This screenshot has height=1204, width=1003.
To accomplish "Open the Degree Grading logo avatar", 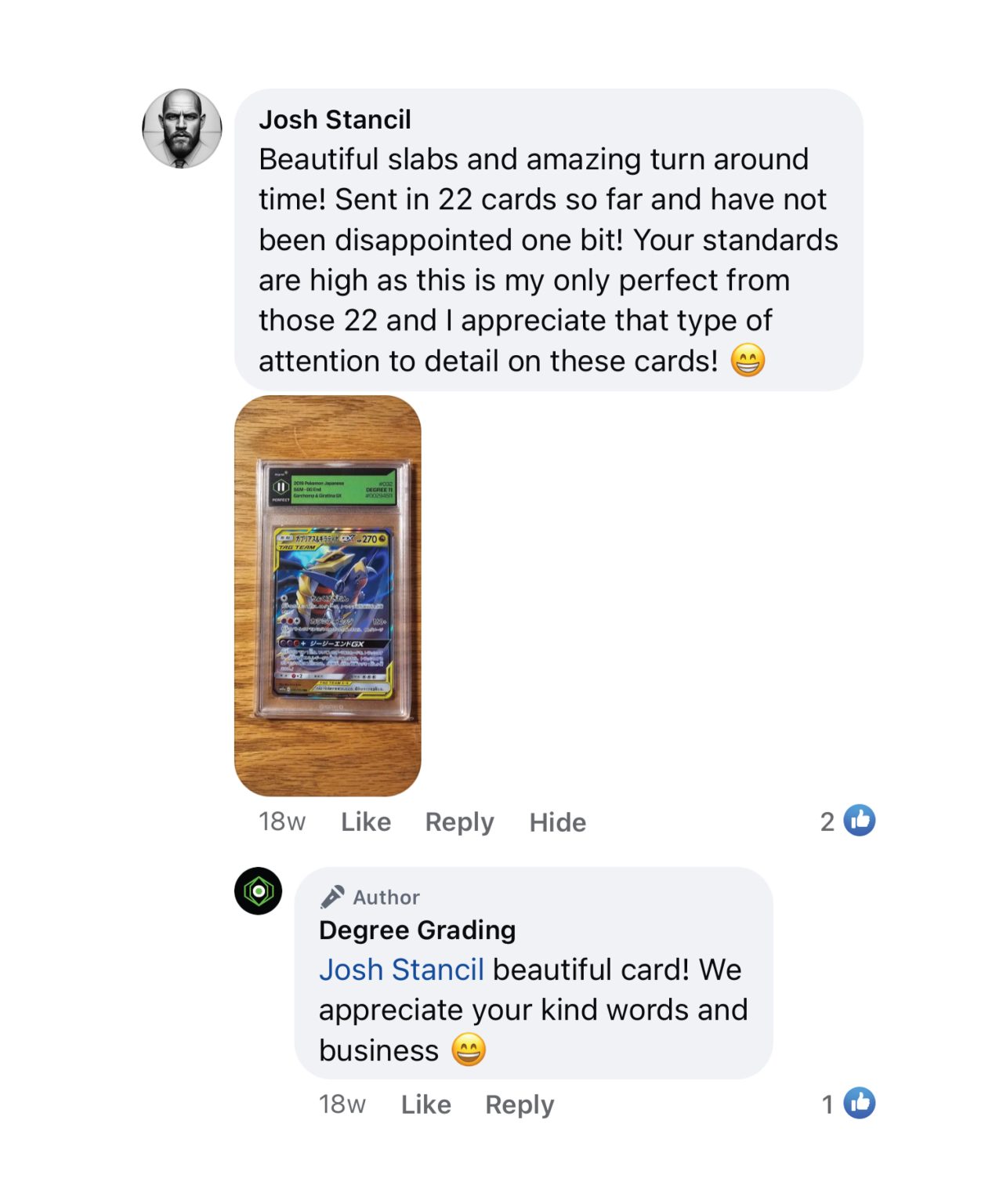I will pos(259,891).
